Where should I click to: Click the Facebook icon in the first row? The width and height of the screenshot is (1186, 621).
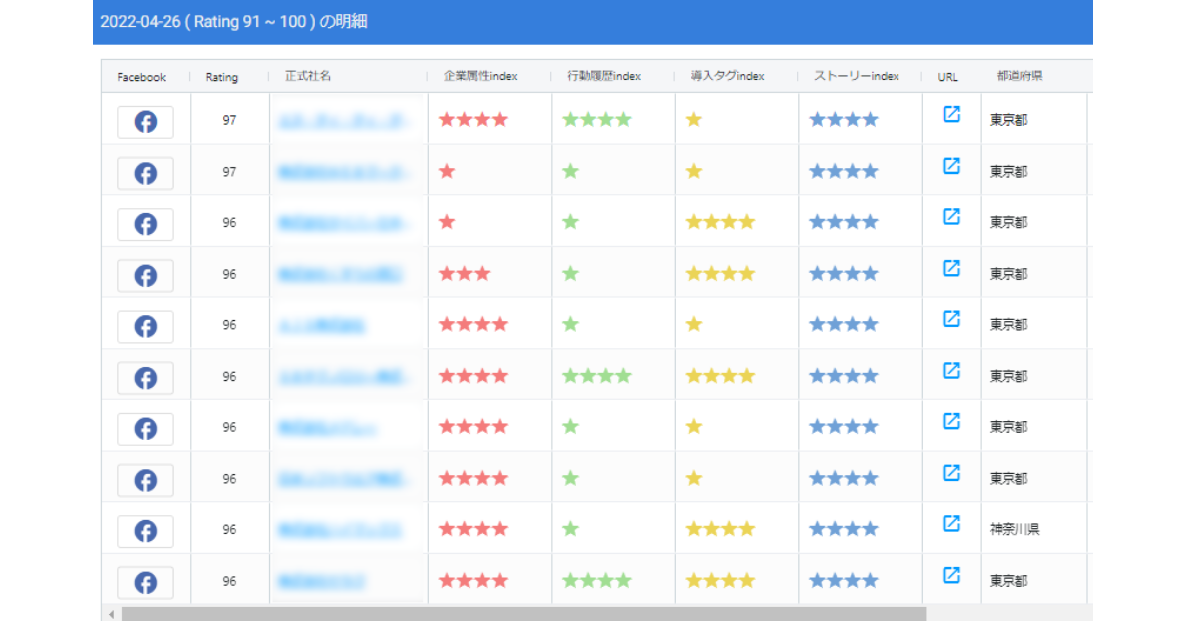click(x=145, y=121)
